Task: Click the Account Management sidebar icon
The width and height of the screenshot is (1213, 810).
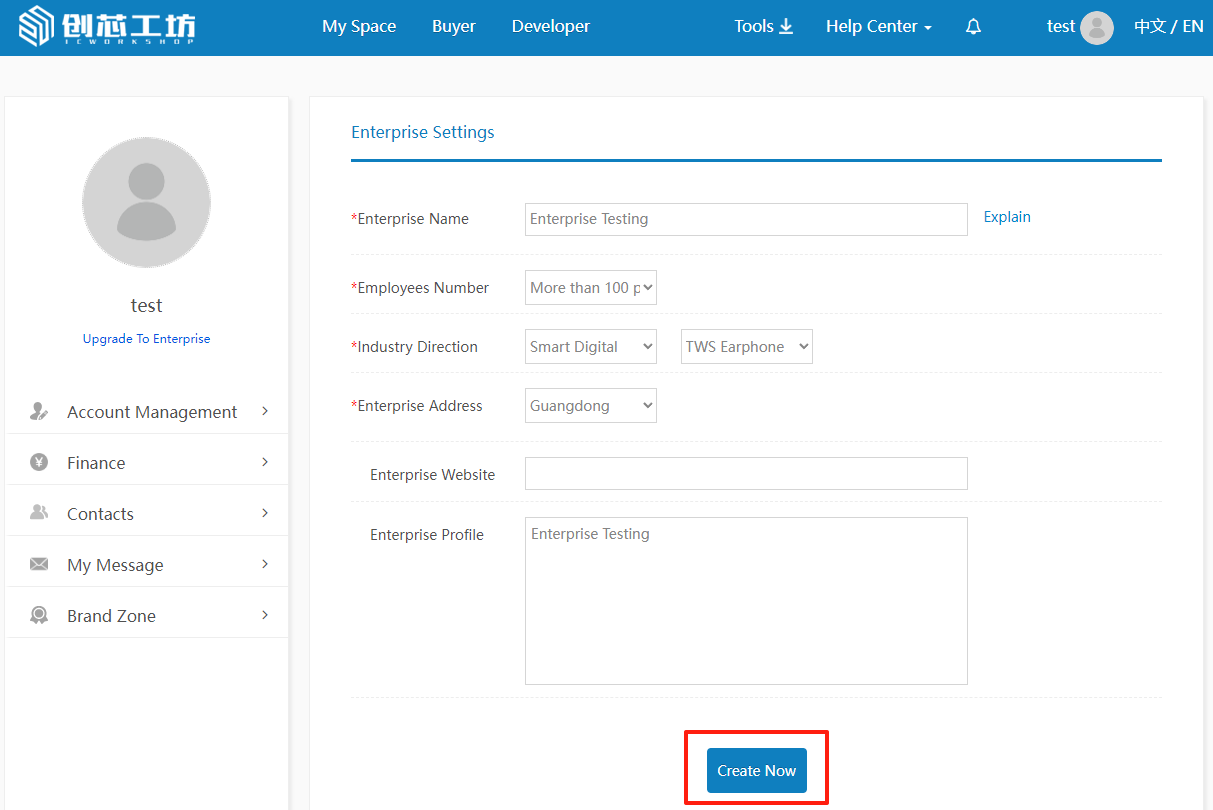Action: (39, 411)
